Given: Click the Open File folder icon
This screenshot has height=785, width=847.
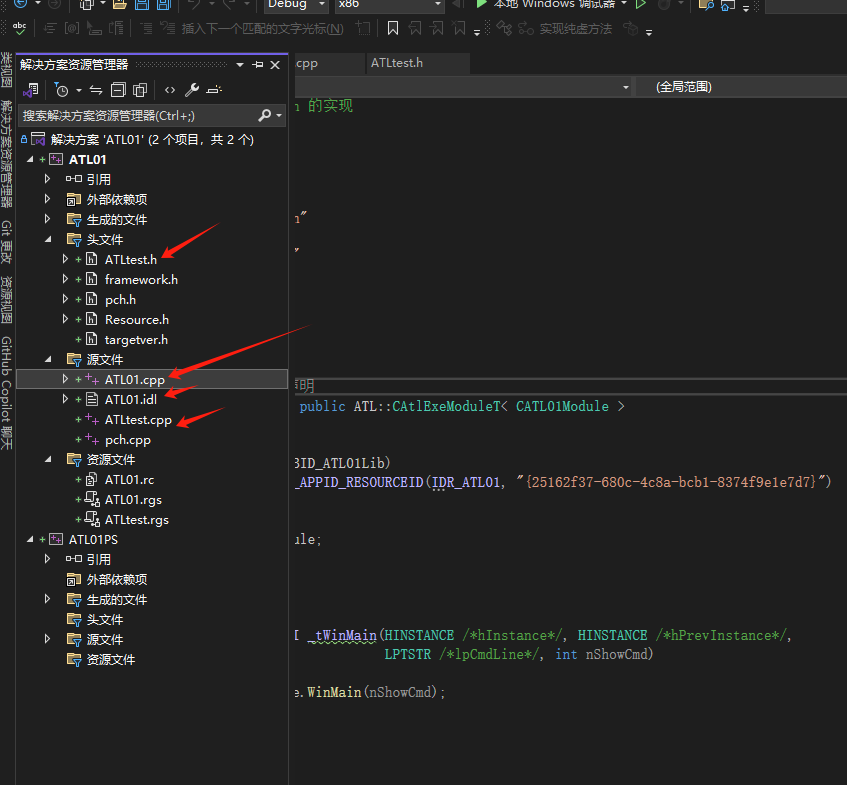Looking at the screenshot, I should click(x=120, y=5).
